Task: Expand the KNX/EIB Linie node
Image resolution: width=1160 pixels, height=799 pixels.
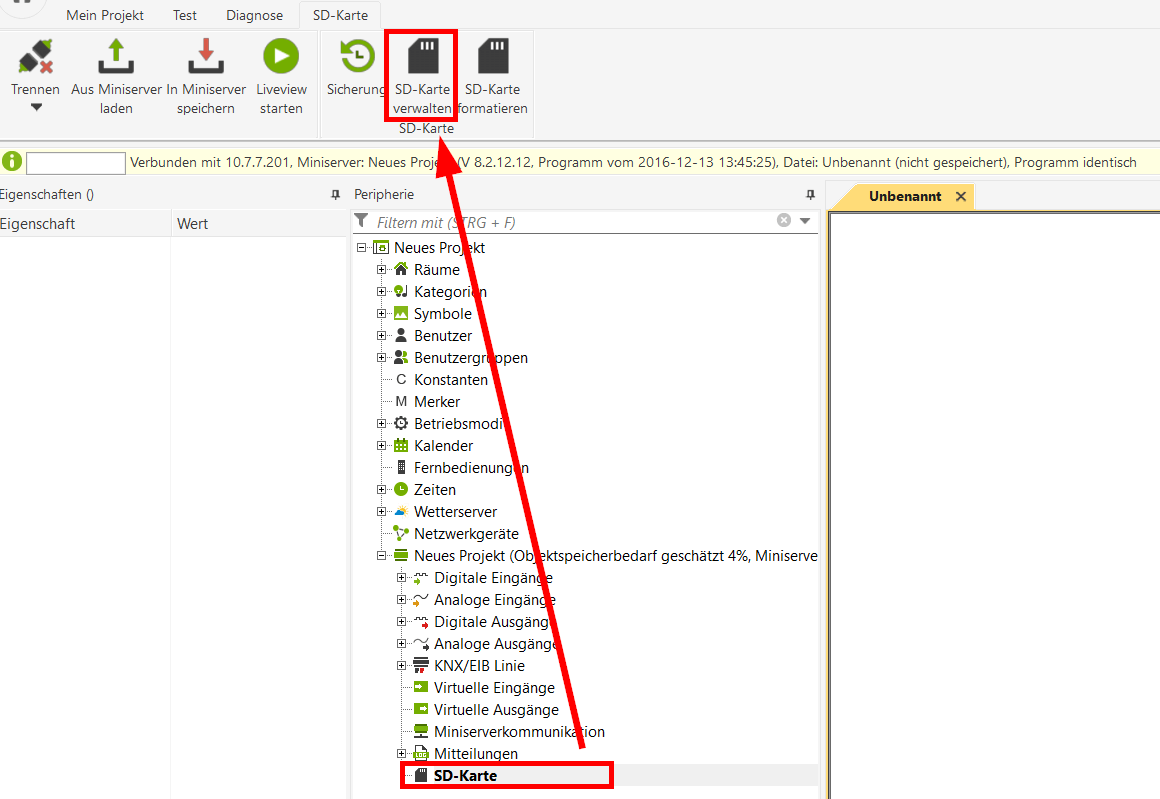Action: coord(401,666)
